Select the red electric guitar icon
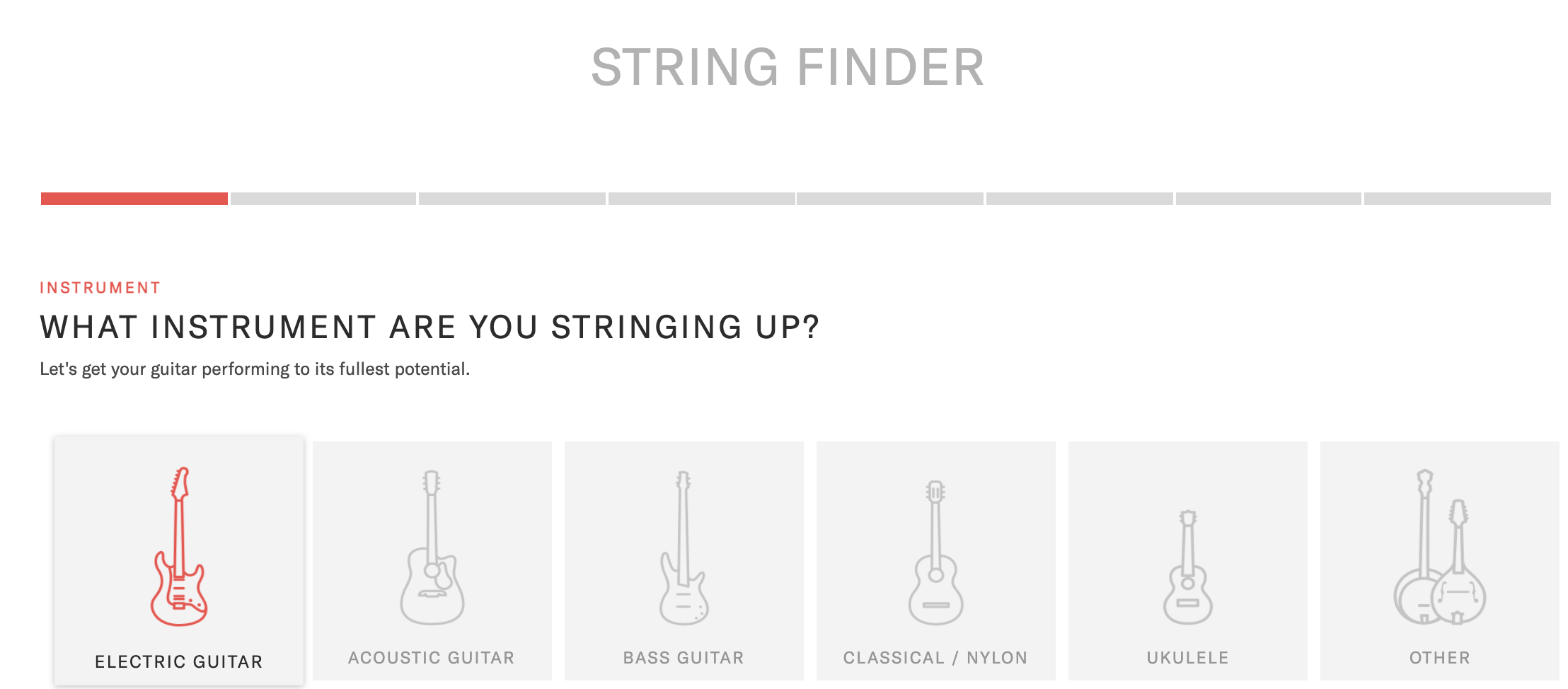Screen dimensions: 1568x689 tap(179, 546)
